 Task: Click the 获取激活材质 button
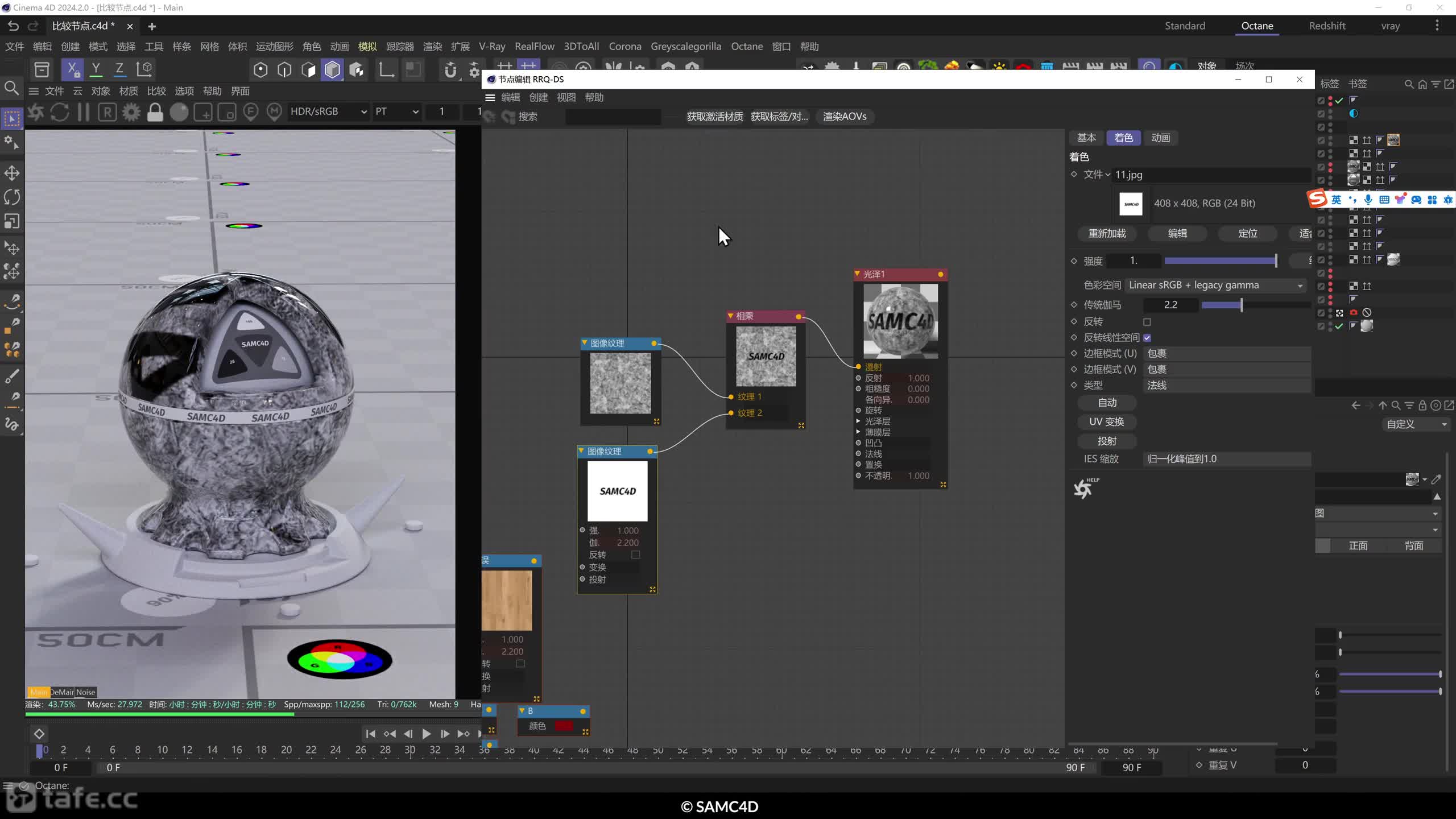715,117
